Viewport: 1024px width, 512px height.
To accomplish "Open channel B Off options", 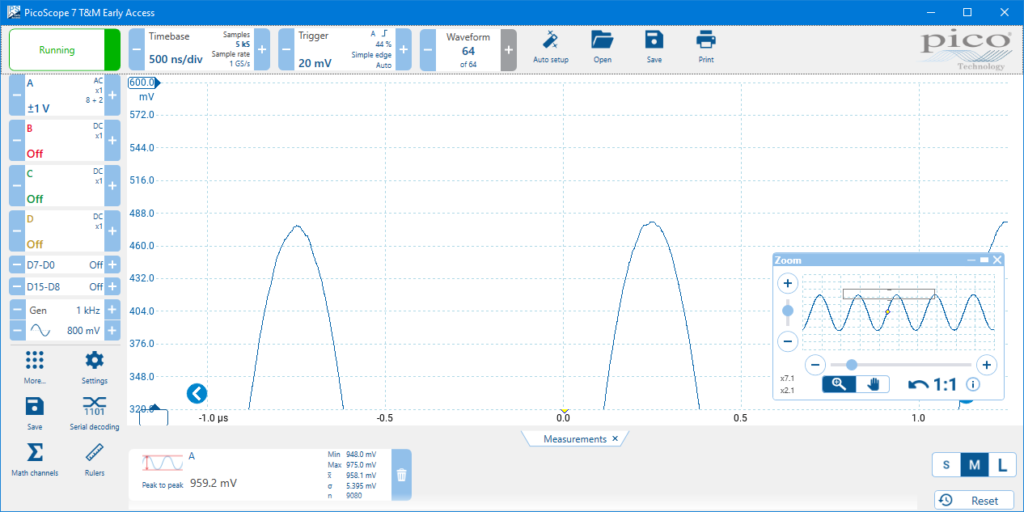I will tap(65, 140).
